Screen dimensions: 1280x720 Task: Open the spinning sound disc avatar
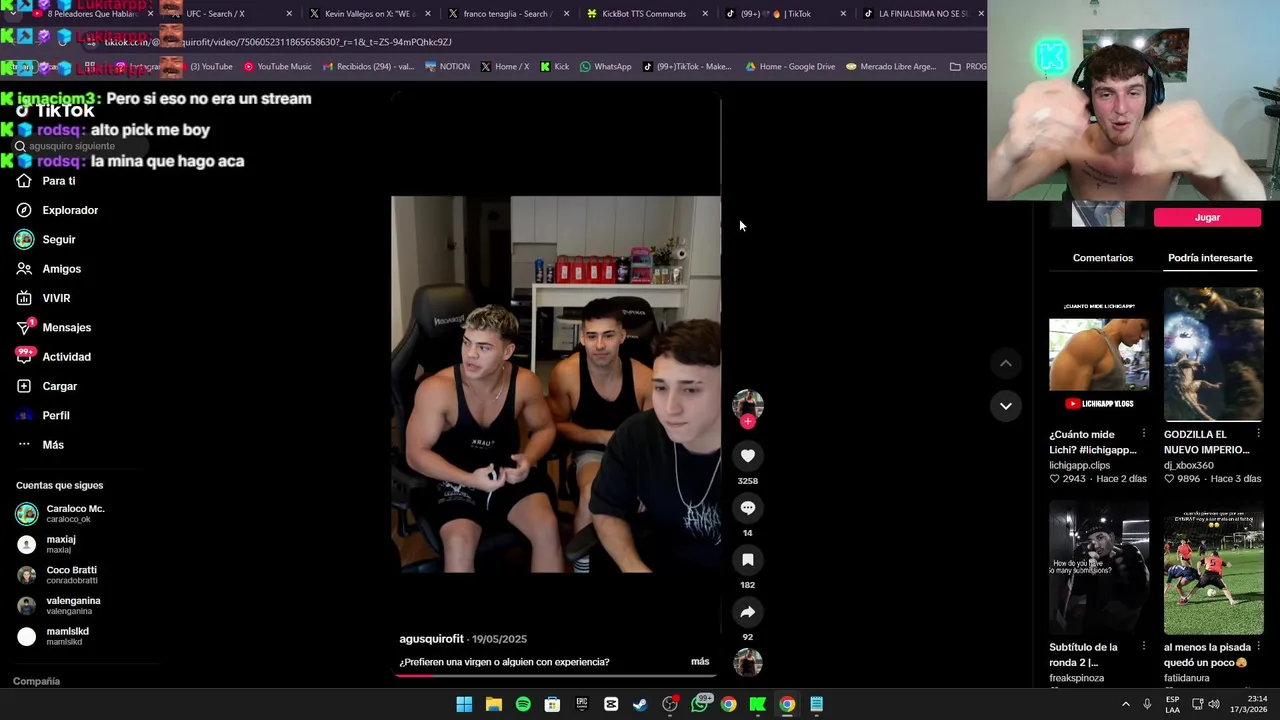[748, 662]
